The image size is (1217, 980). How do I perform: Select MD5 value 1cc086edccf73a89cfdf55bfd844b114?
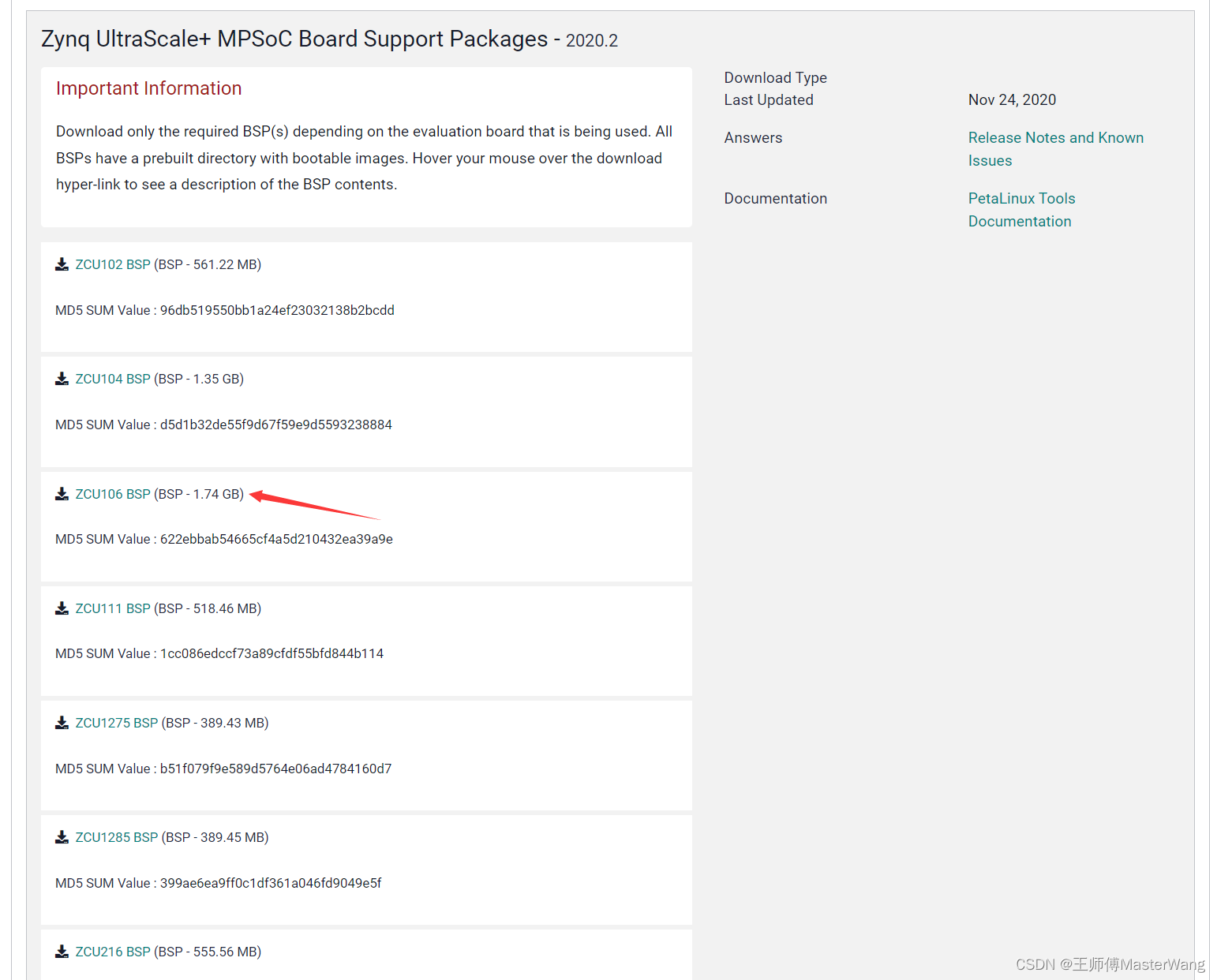(271, 653)
